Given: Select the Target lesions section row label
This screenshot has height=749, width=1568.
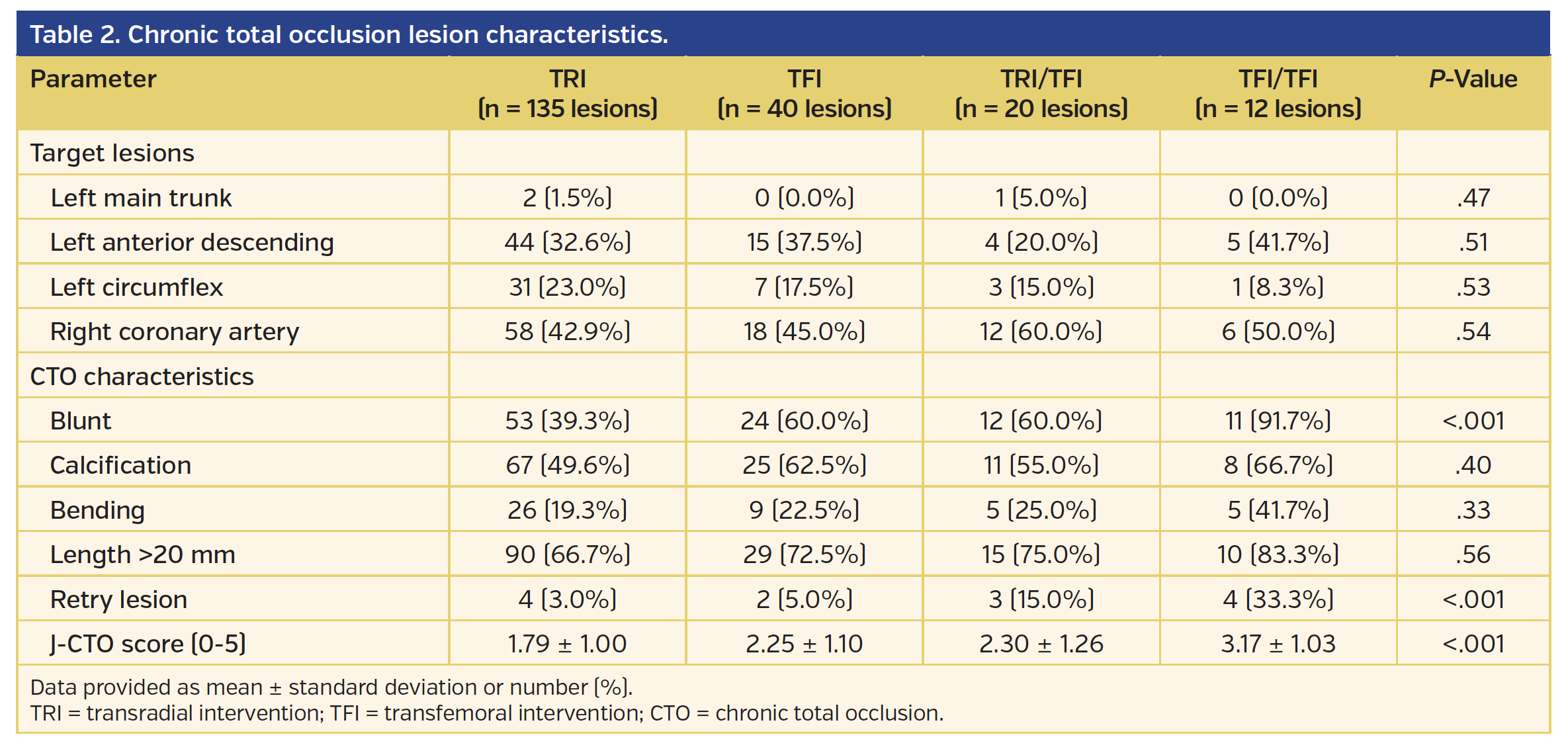Looking at the screenshot, I should [112, 153].
